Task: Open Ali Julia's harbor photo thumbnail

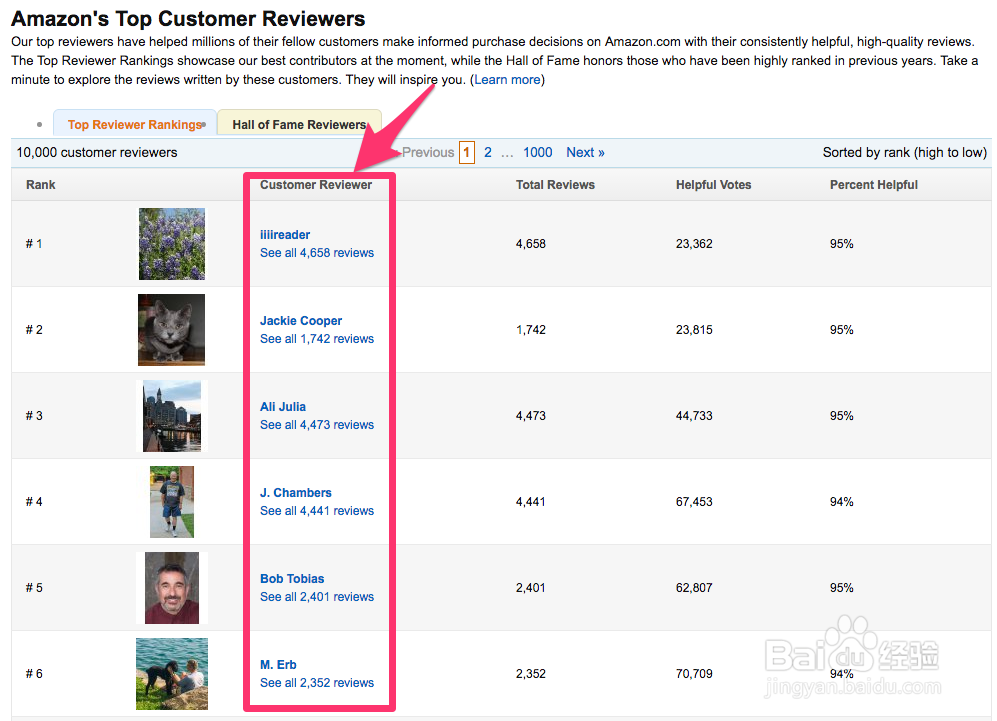Action: [x=172, y=416]
